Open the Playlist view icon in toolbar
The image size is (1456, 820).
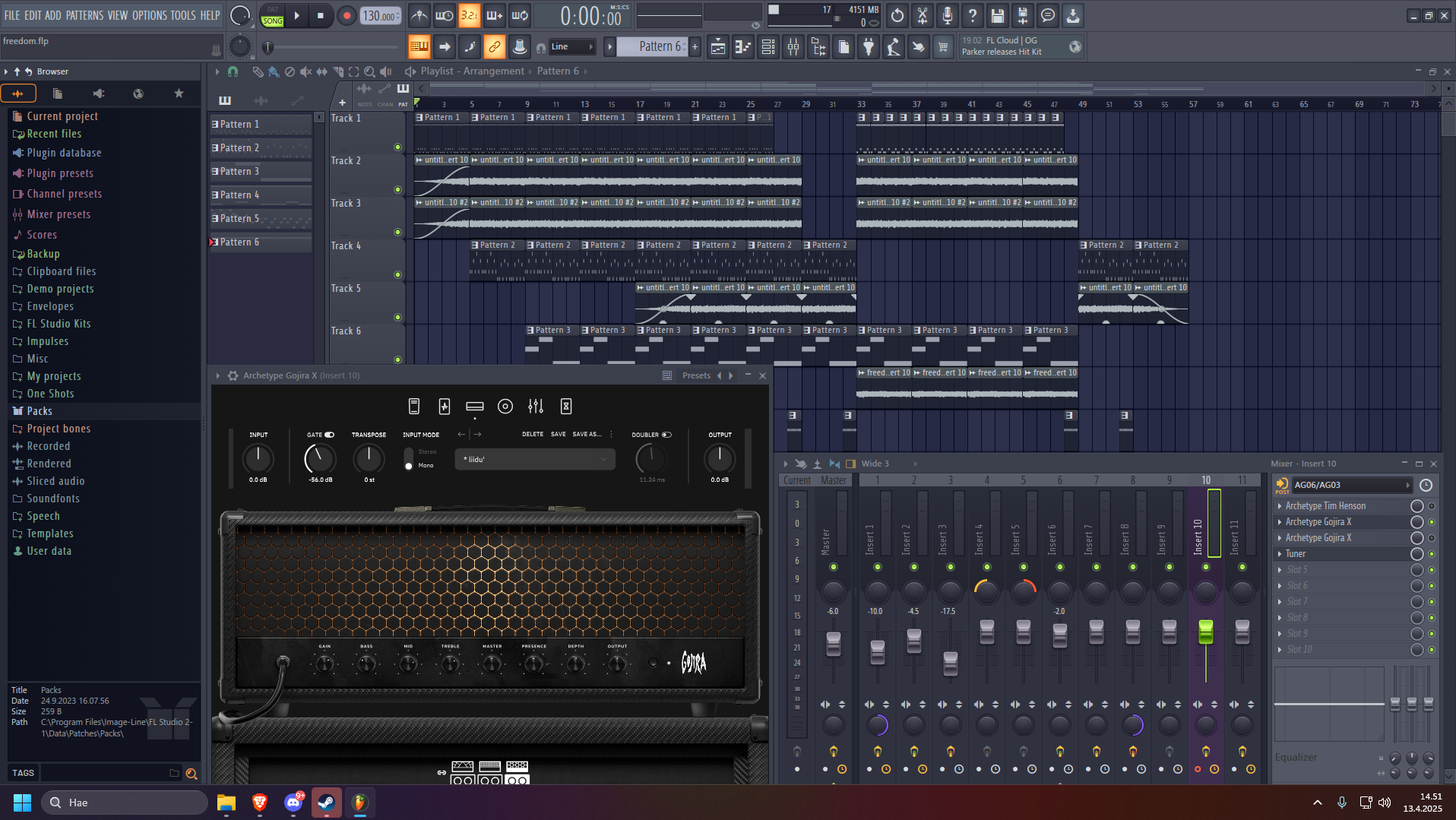point(718,47)
